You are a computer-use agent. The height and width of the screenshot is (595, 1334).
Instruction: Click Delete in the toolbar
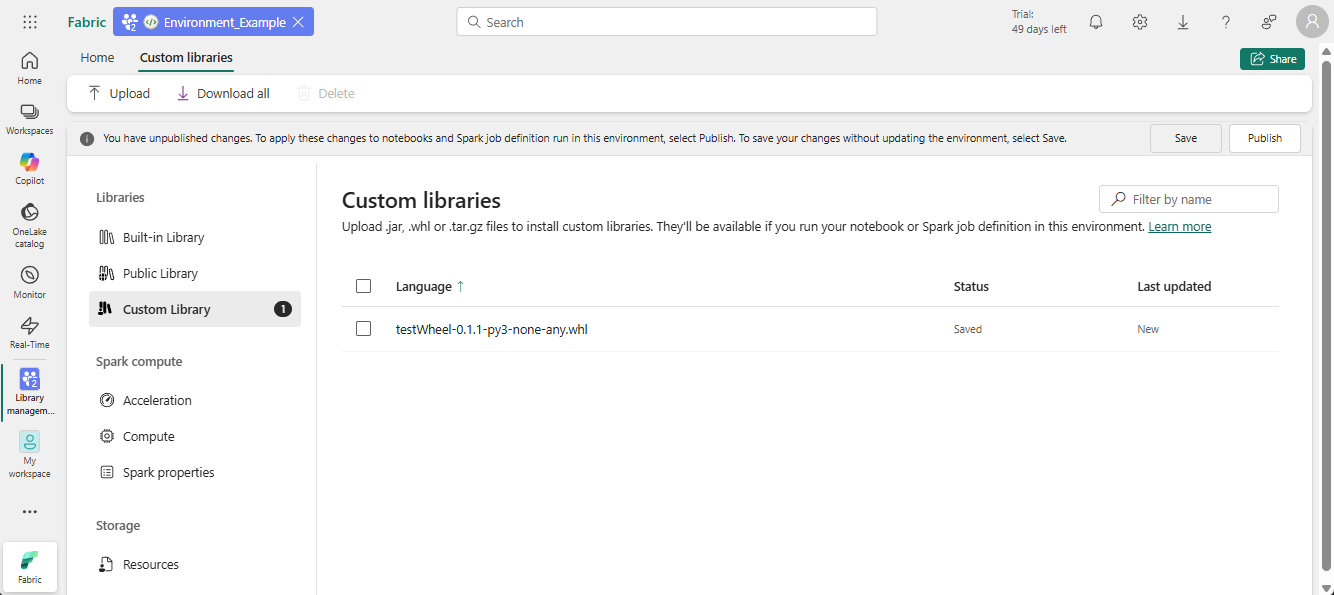tap(326, 93)
